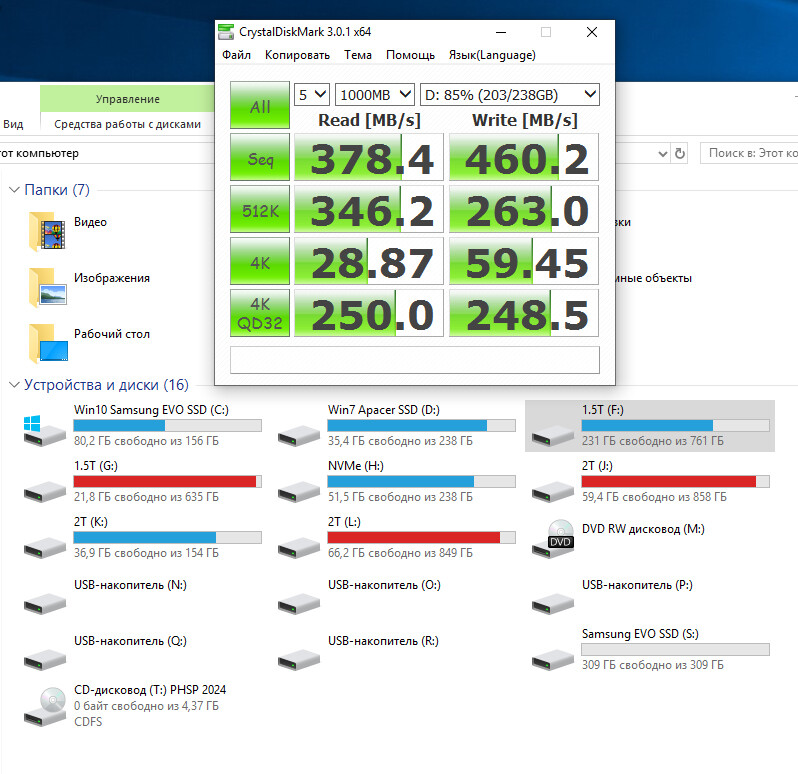Select the 1.5T (G:) drive icon
The width and height of the screenshot is (798, 774).
pos(44,491)
